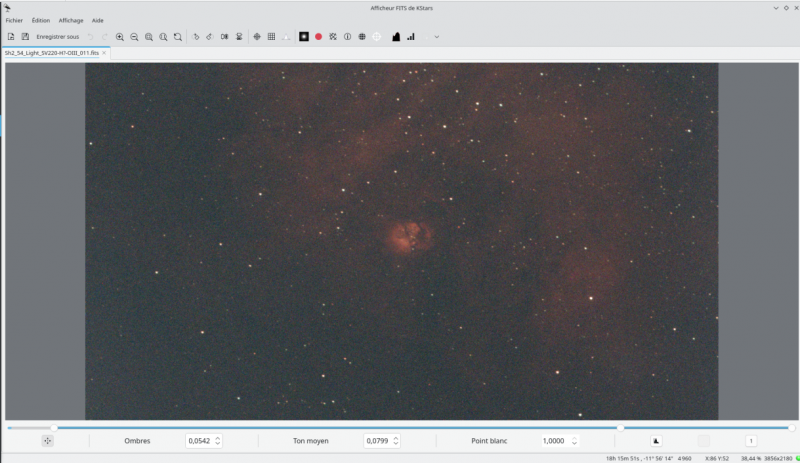Image resolution: width=800 pixels, height=463 pixels.
Task: Mark stars using the red circle icon
Action: point(318,37)
